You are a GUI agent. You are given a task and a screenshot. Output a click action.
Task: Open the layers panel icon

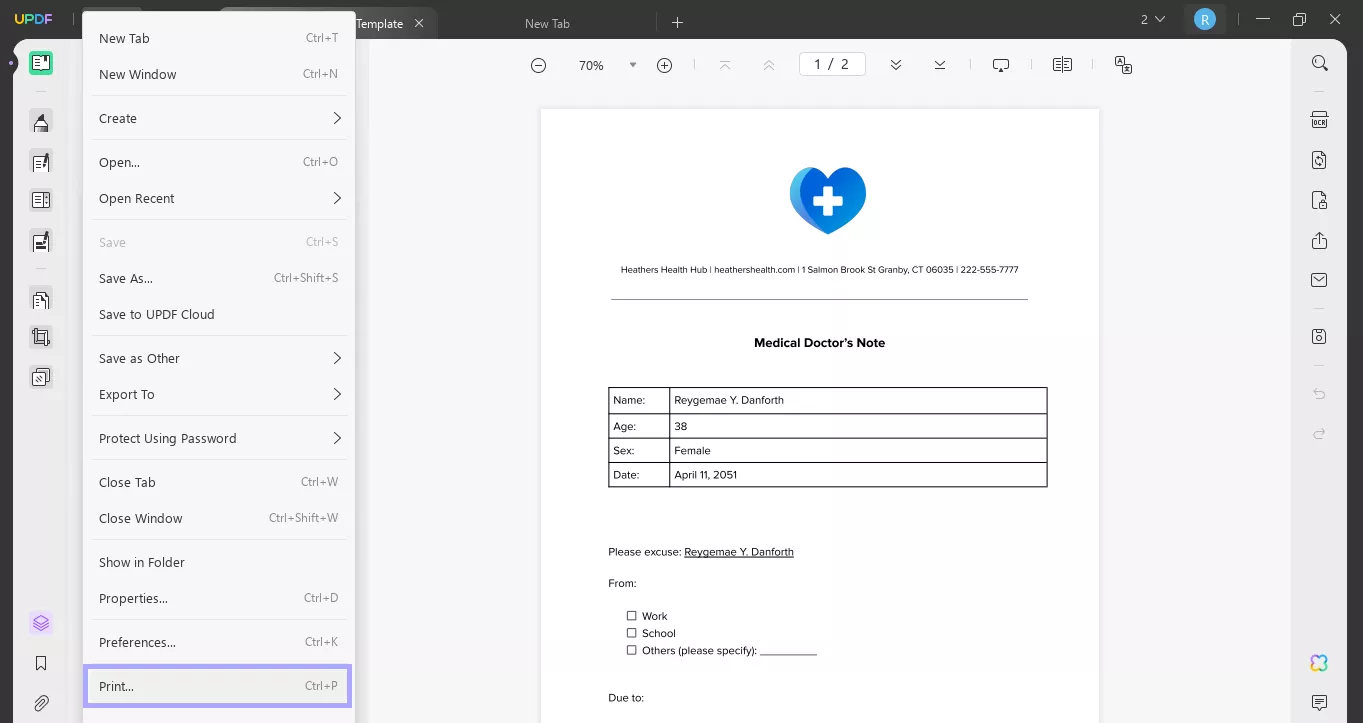(41, 623)
